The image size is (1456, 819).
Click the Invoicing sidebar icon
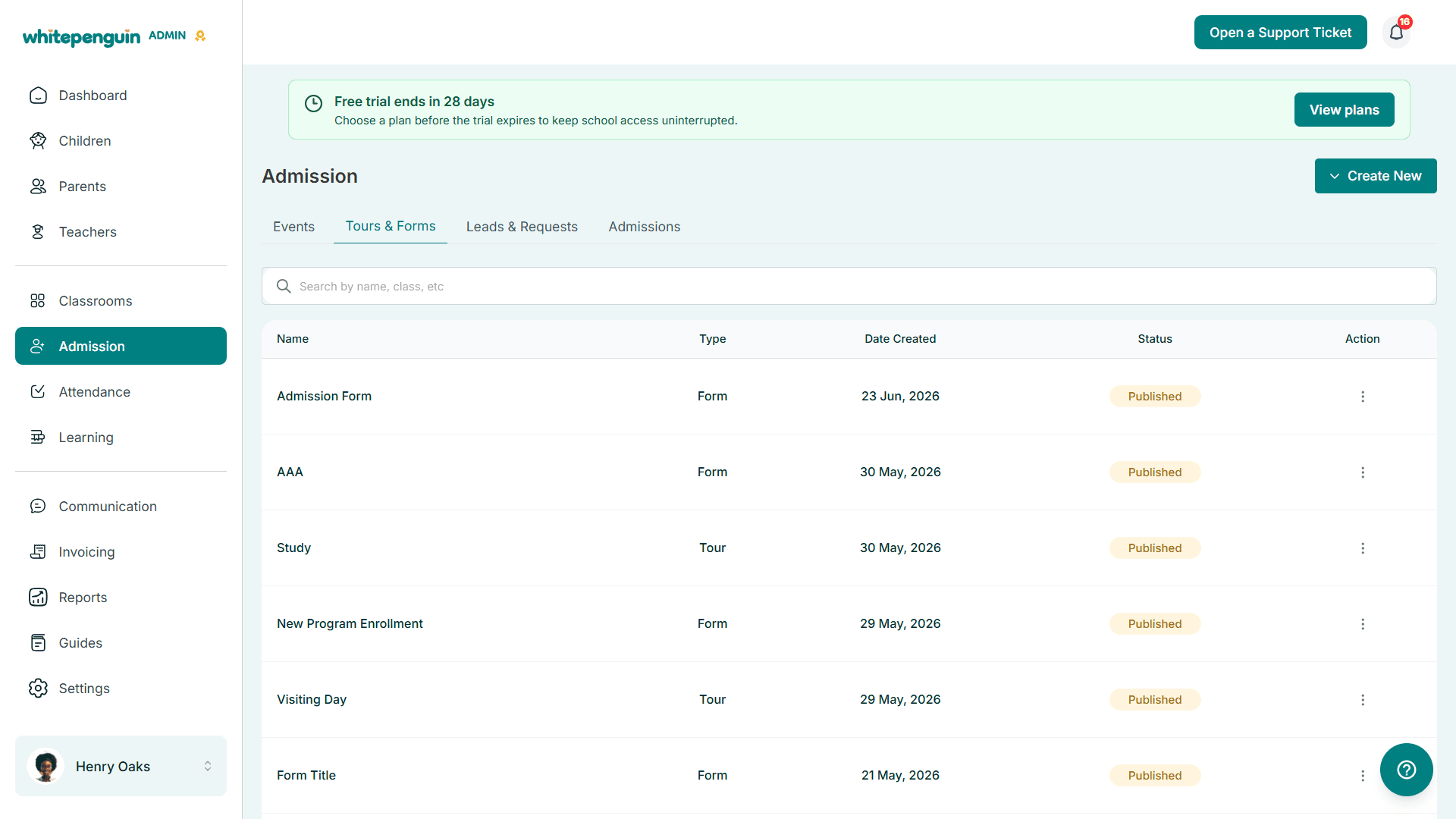(38, 552)
